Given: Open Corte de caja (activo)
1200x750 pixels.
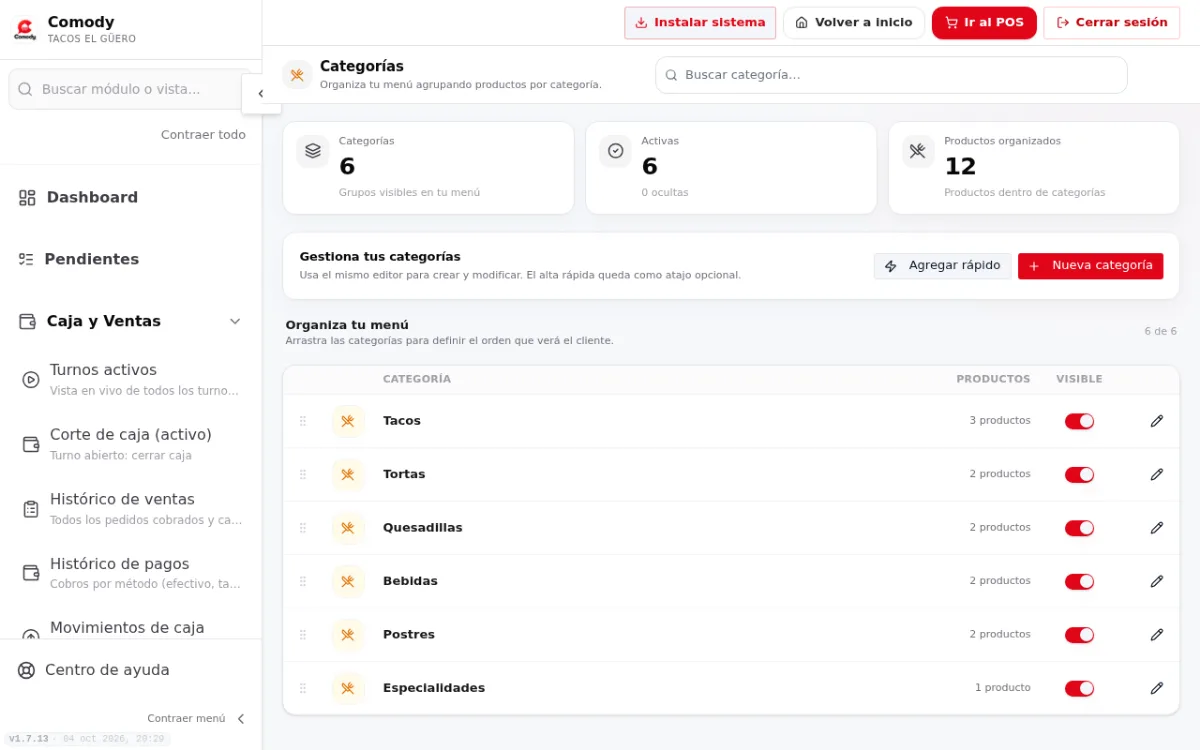Looking at the screenshot, I should coord(130,444).
